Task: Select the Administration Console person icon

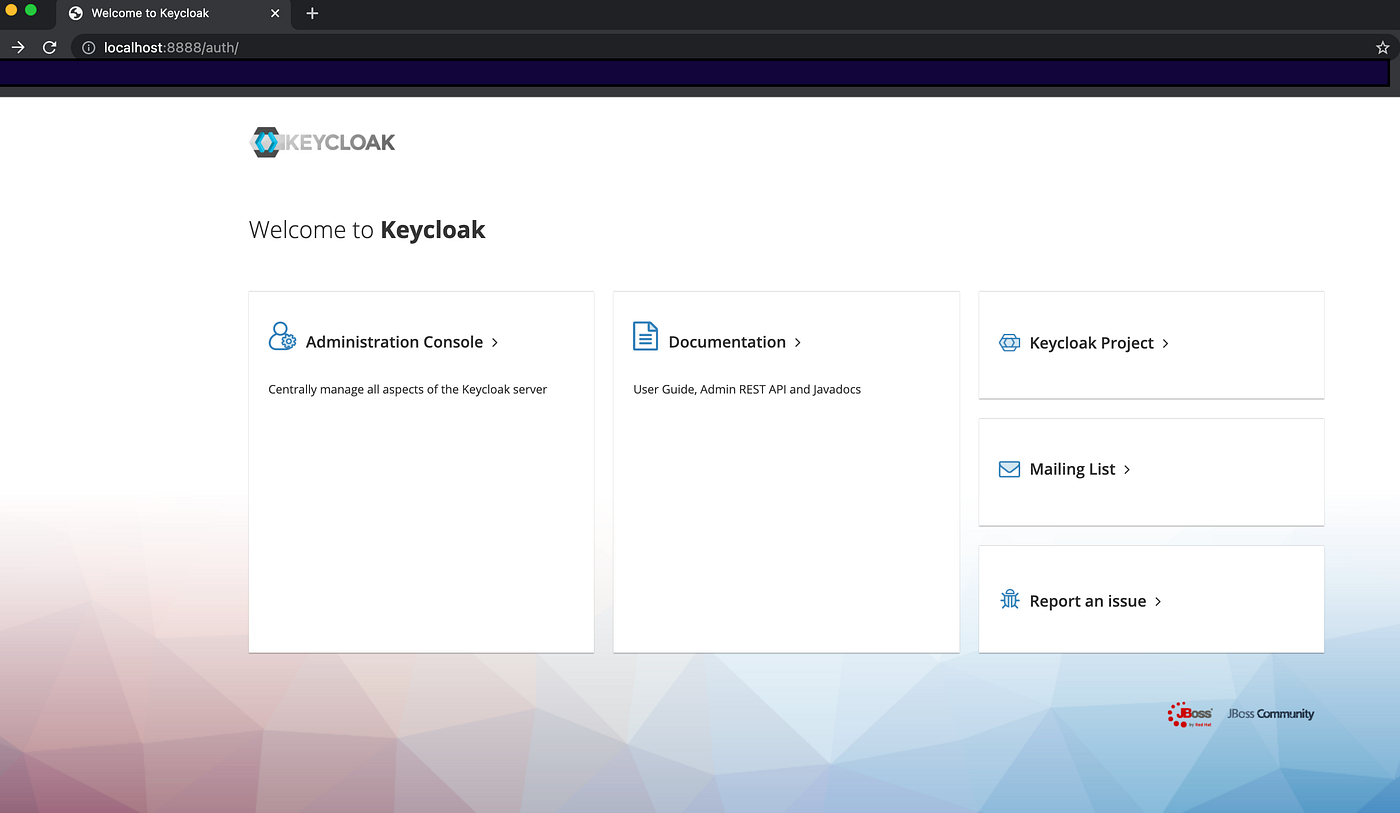Action: (x=282, y=336)
